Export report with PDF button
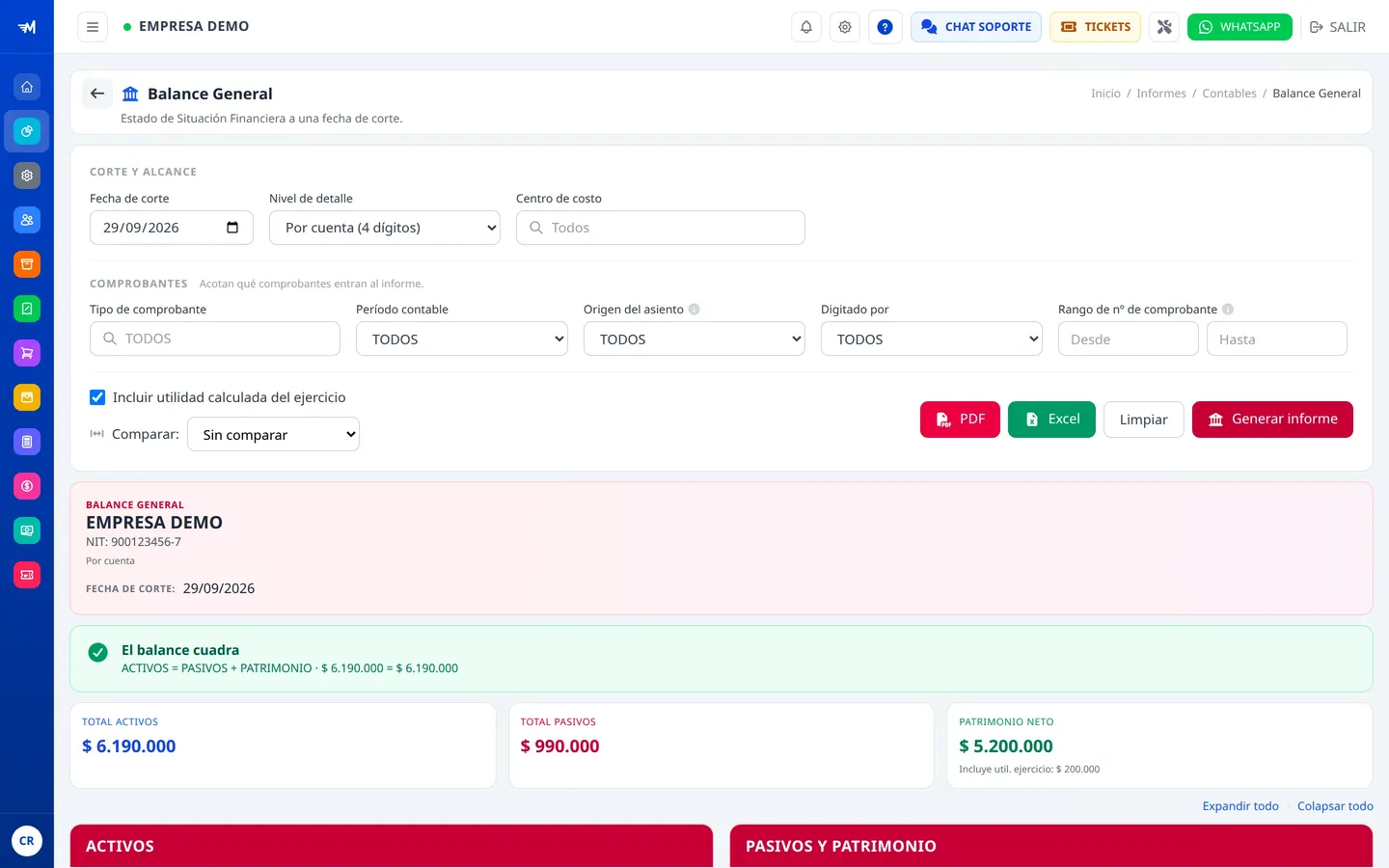Viewport: 1389px width, 868px height. 960,420
